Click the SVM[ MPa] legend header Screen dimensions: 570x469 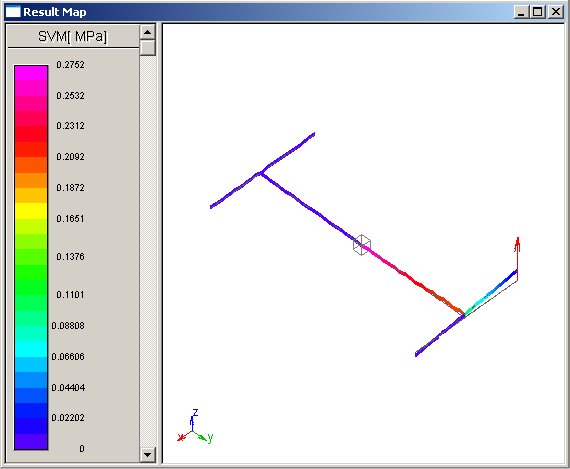[73, 36]
